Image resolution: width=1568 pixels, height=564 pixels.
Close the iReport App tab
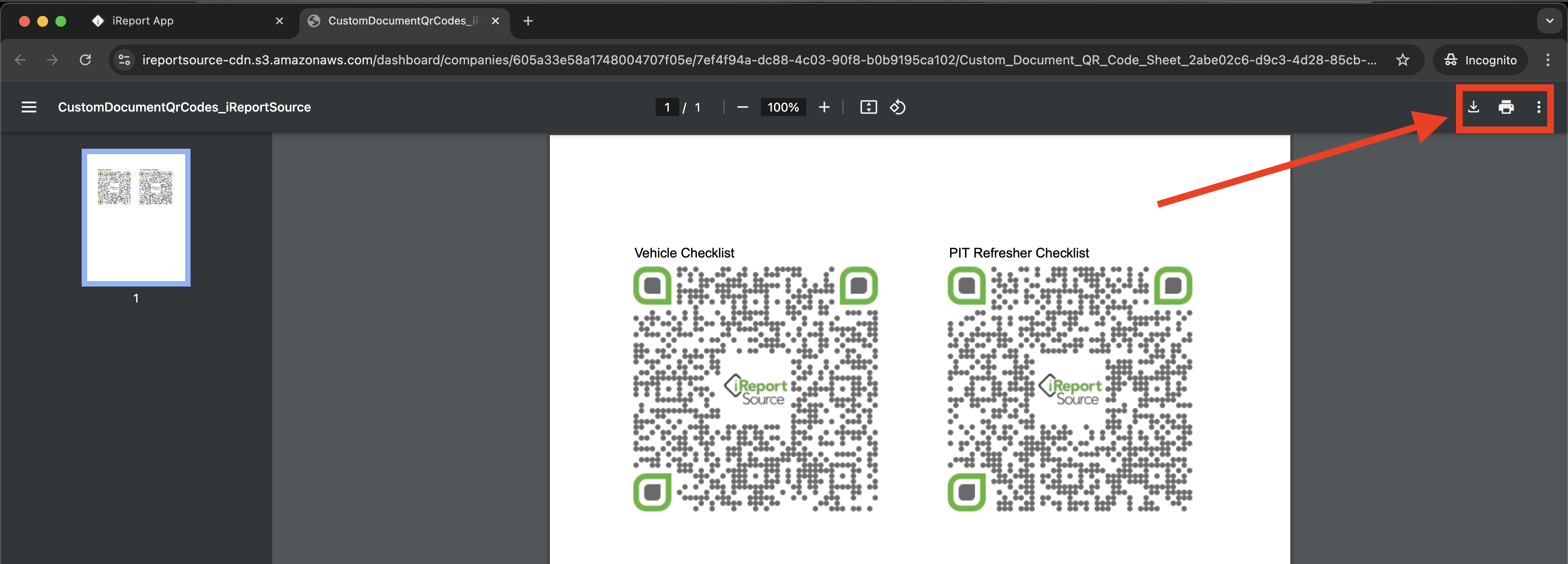click(x=279, y=21)
